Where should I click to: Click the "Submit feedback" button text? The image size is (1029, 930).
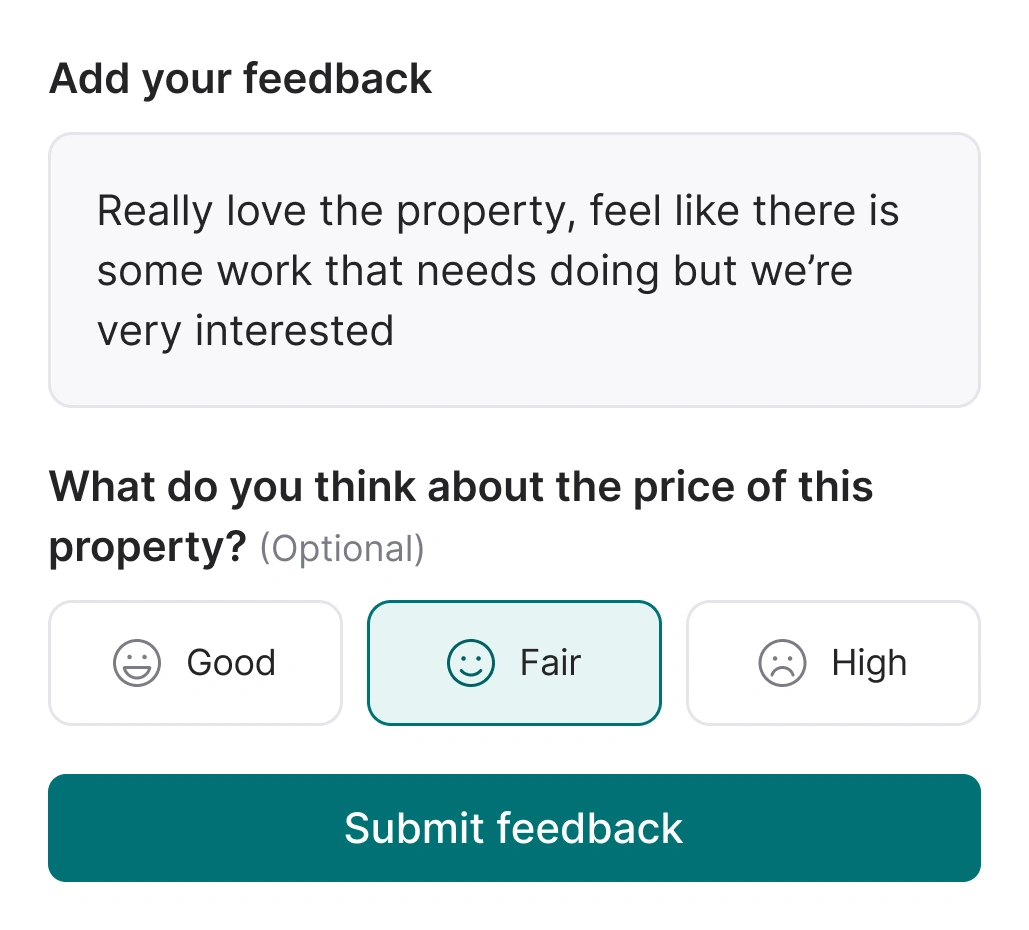point(514,828)
